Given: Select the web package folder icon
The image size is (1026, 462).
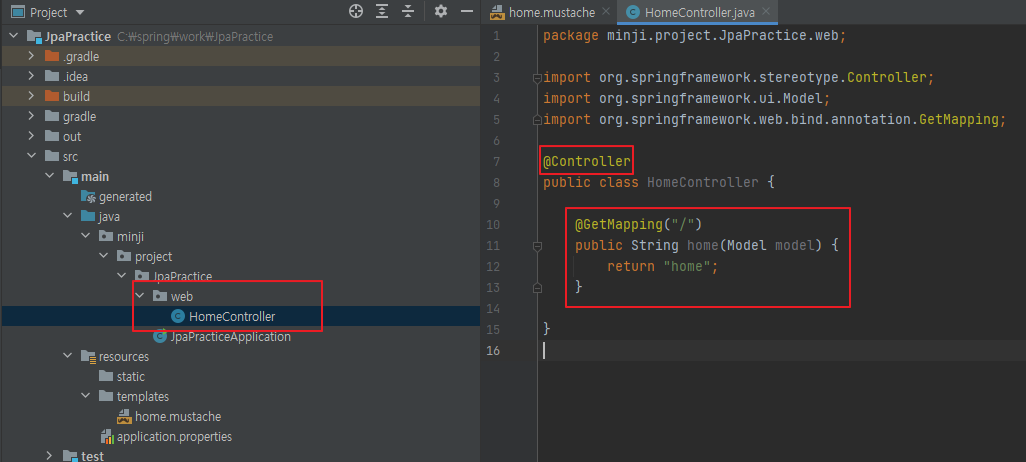Looking at the screenshot, I should coord(160,296).
